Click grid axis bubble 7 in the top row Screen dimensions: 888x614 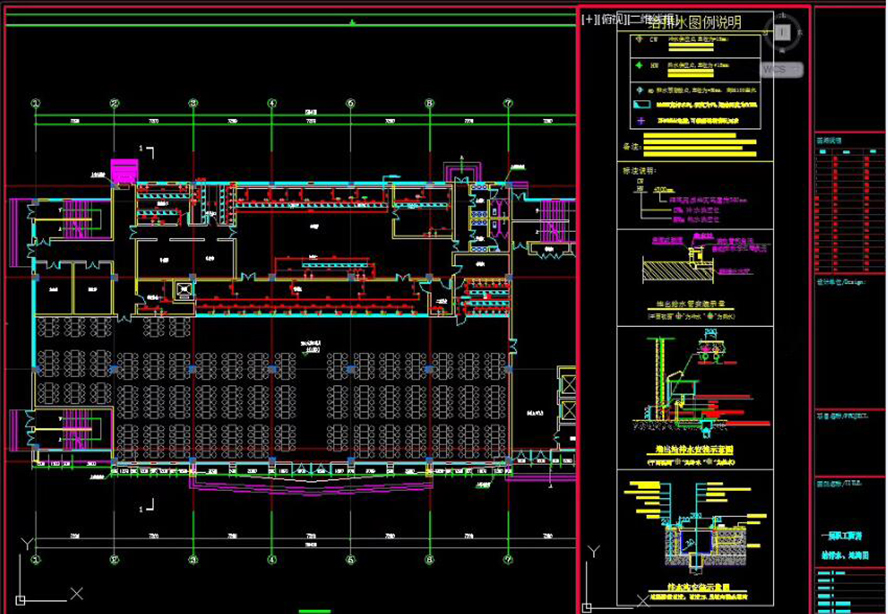508,103
